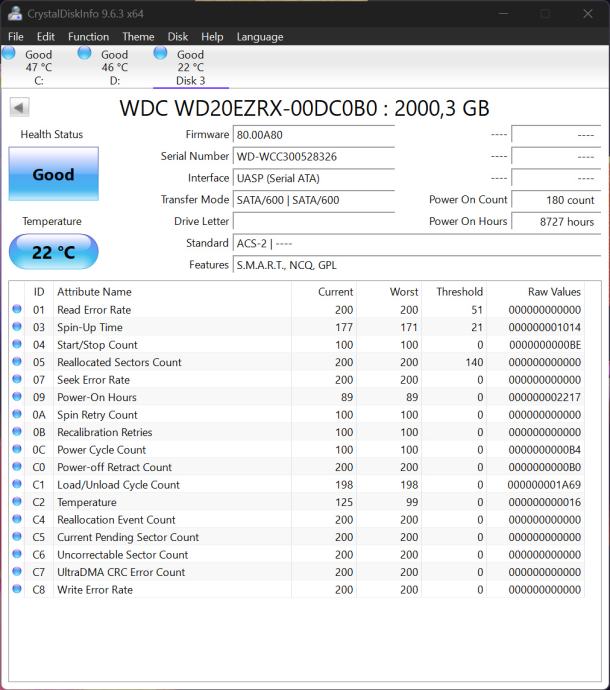Switch to the D: drive tab
The image size is (610, 690).
(x=114, y=67)
